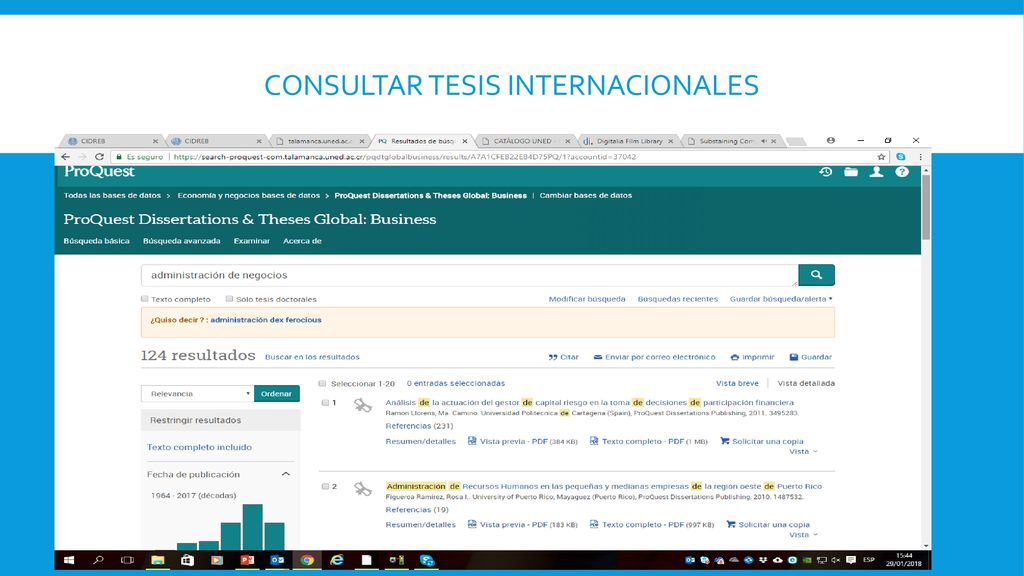Screen dimensions: 1024x576
Task: Tick the Texto completo checkbox
Action: [145, 299]
